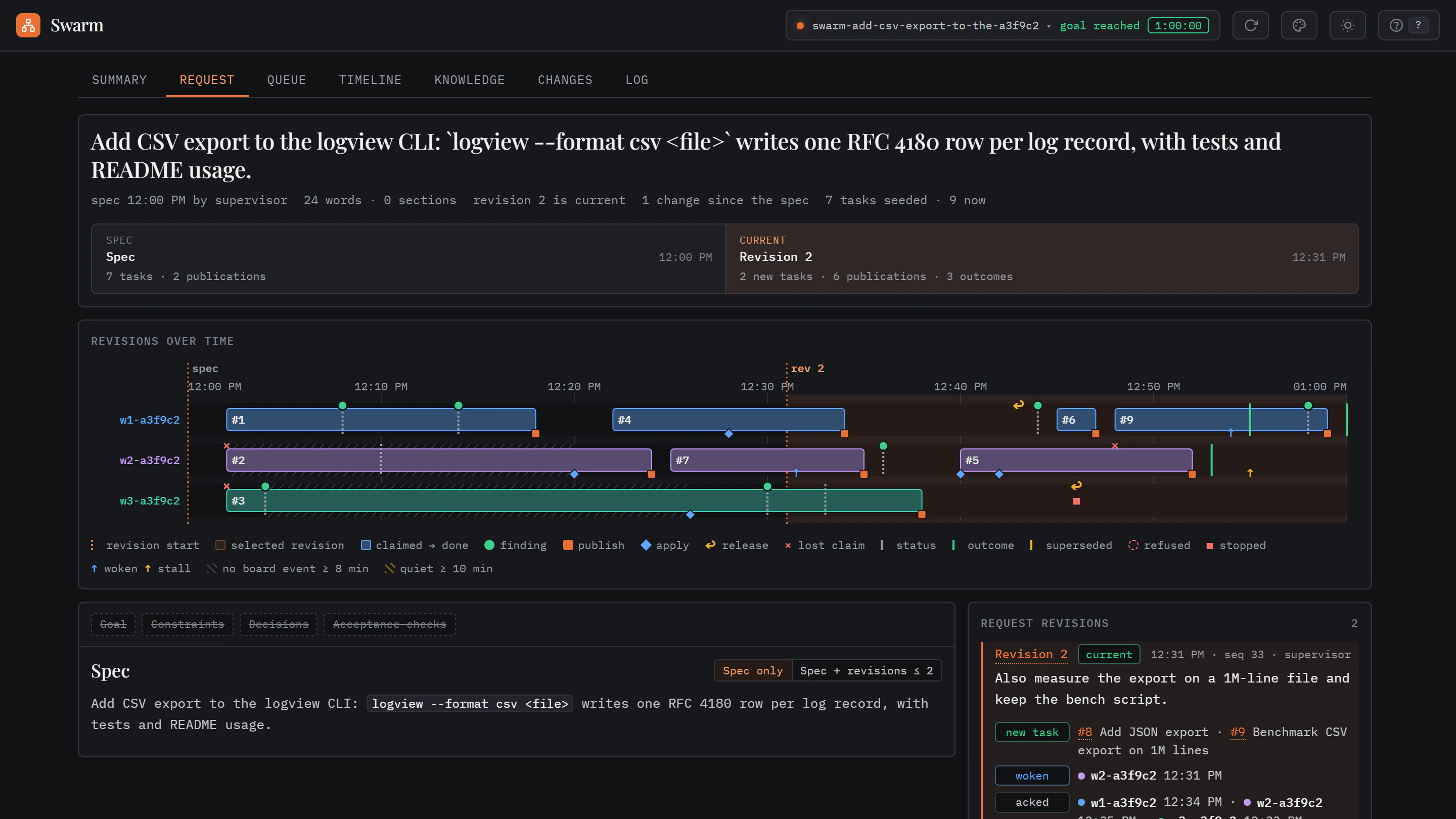This screenshot has height=819, width=1456.
Task: Click the orange stall arrow on the w2 row
Action: [1250, 473]
